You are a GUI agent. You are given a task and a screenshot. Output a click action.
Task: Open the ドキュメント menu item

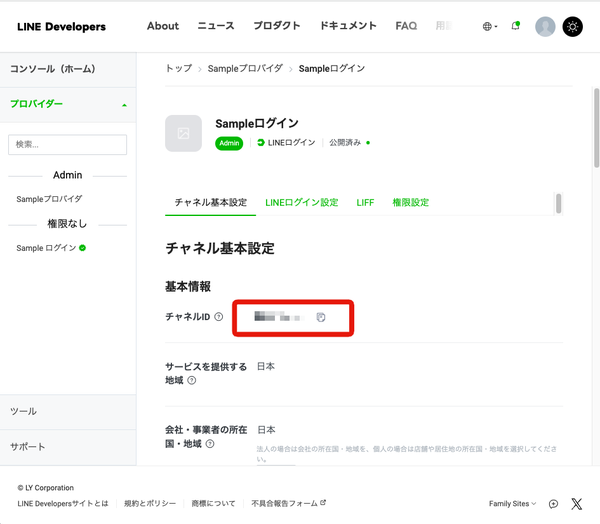pos(348,26)
